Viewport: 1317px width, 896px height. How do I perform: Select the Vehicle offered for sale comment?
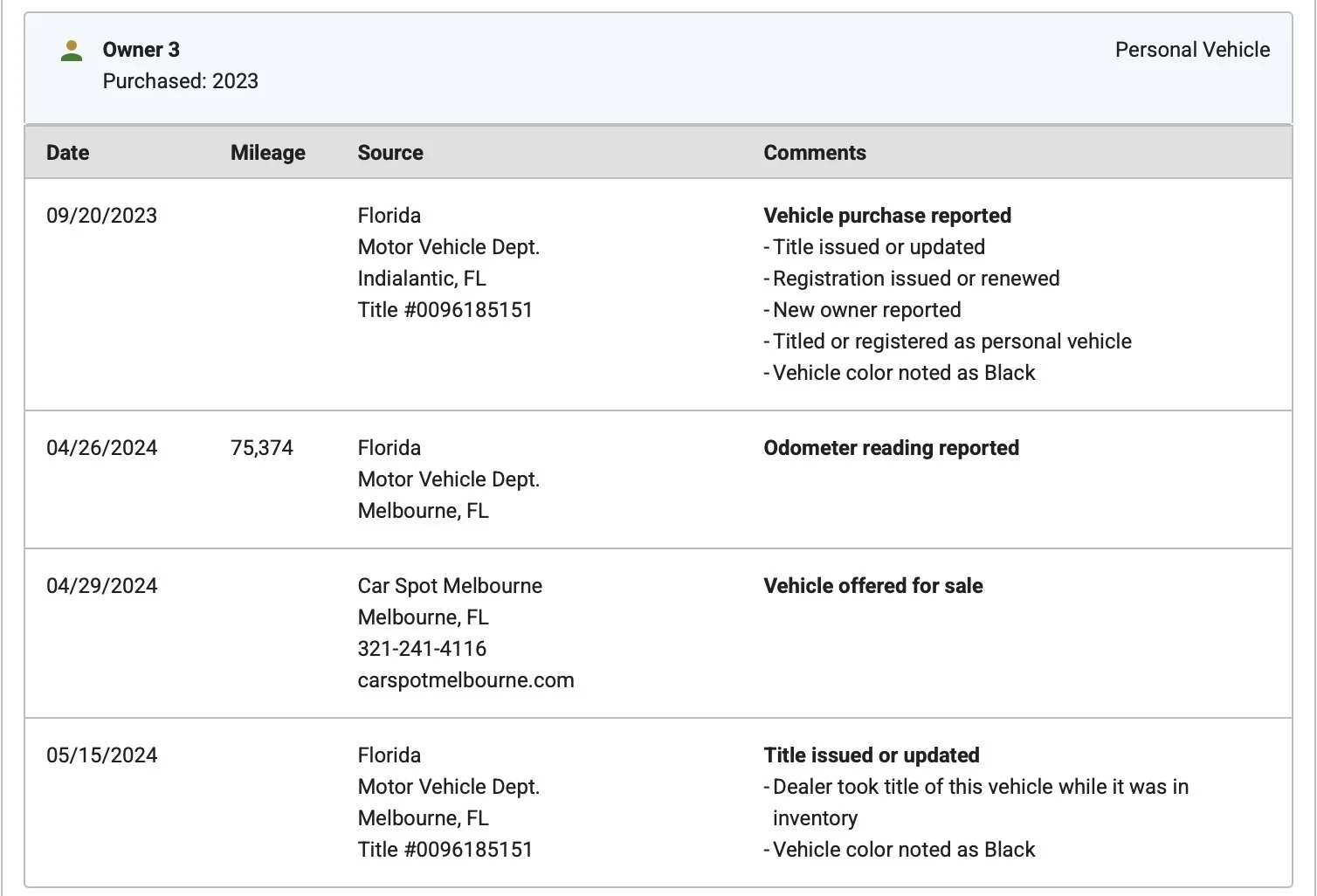click(x=872, y=586)
